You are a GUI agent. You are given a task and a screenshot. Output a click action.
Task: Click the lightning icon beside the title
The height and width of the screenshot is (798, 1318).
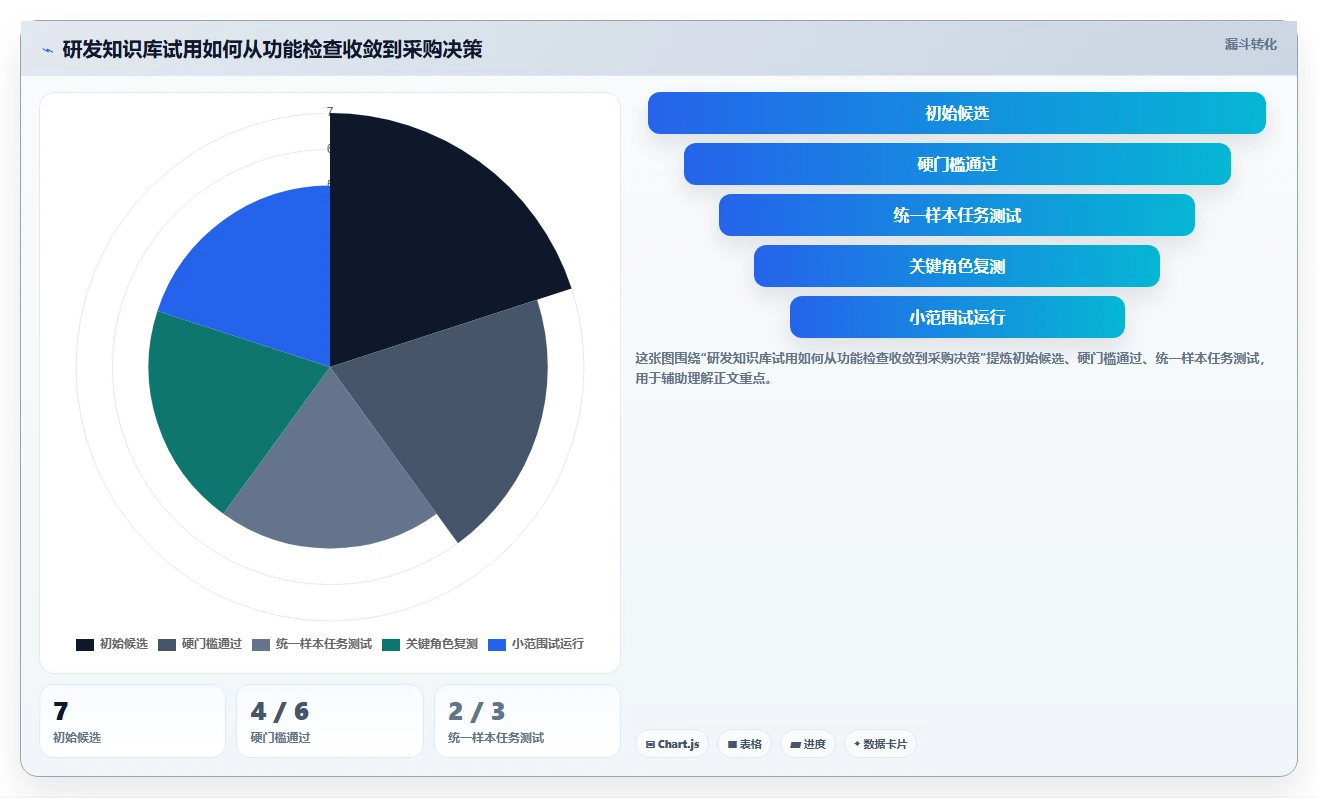47,49
